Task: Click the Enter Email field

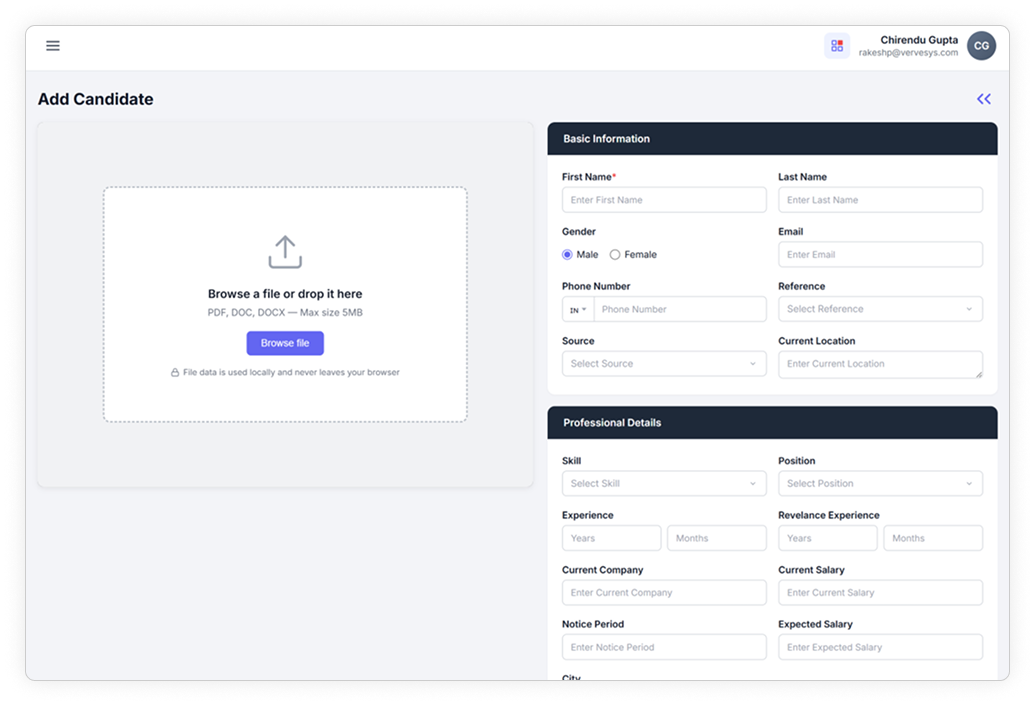Action: pos(880,255)
